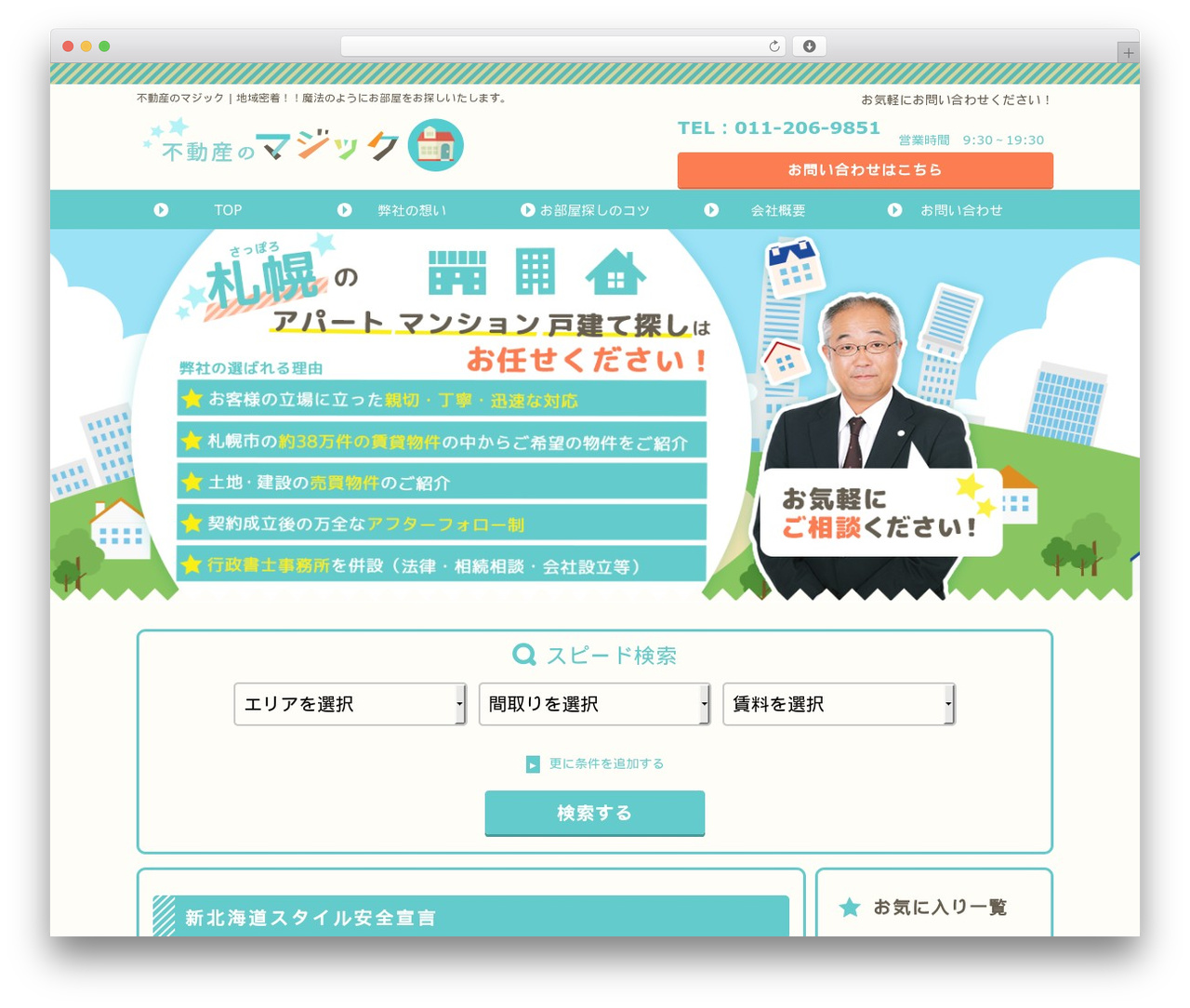Click the browser reload icon
Screen dimensions: 1190x1008
pos(773,46)
